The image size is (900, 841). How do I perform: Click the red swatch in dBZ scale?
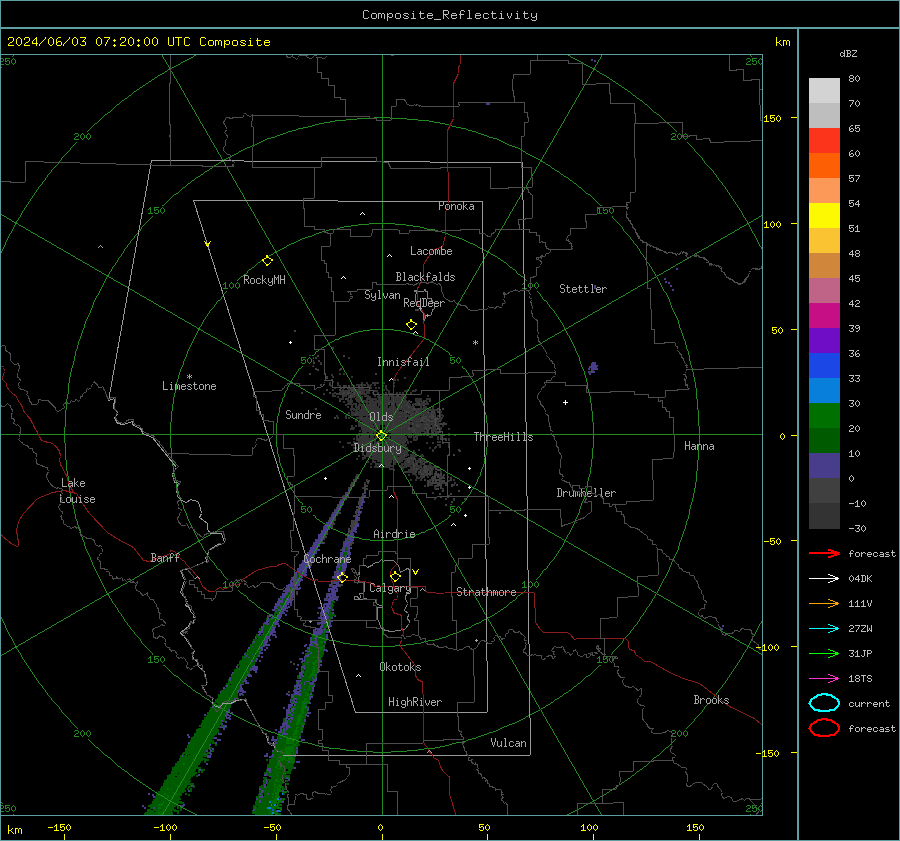click(x=824, y=141)
